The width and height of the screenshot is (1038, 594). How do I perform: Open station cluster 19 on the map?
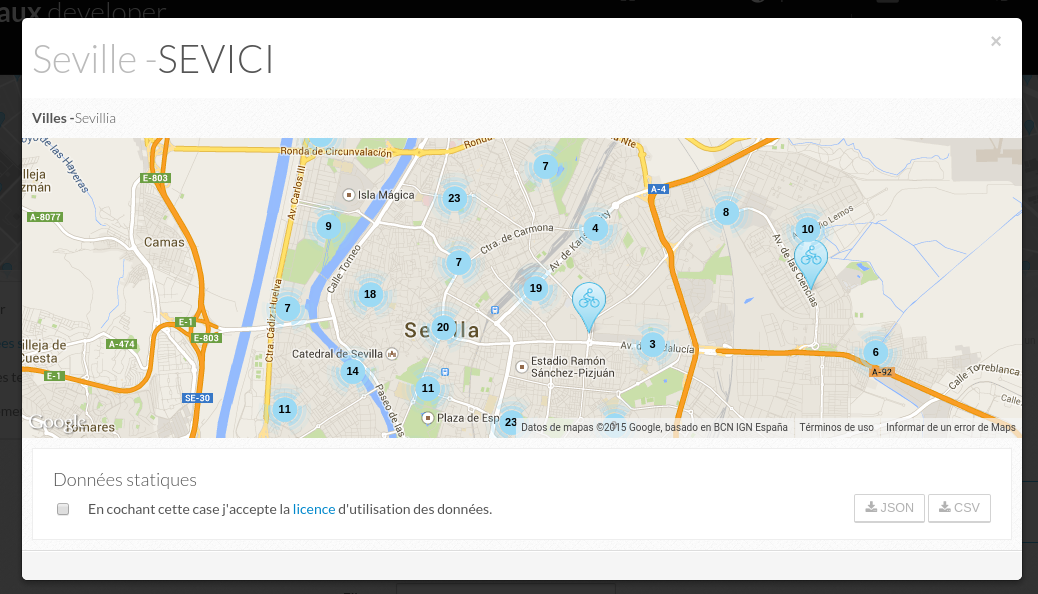(536, 288)
